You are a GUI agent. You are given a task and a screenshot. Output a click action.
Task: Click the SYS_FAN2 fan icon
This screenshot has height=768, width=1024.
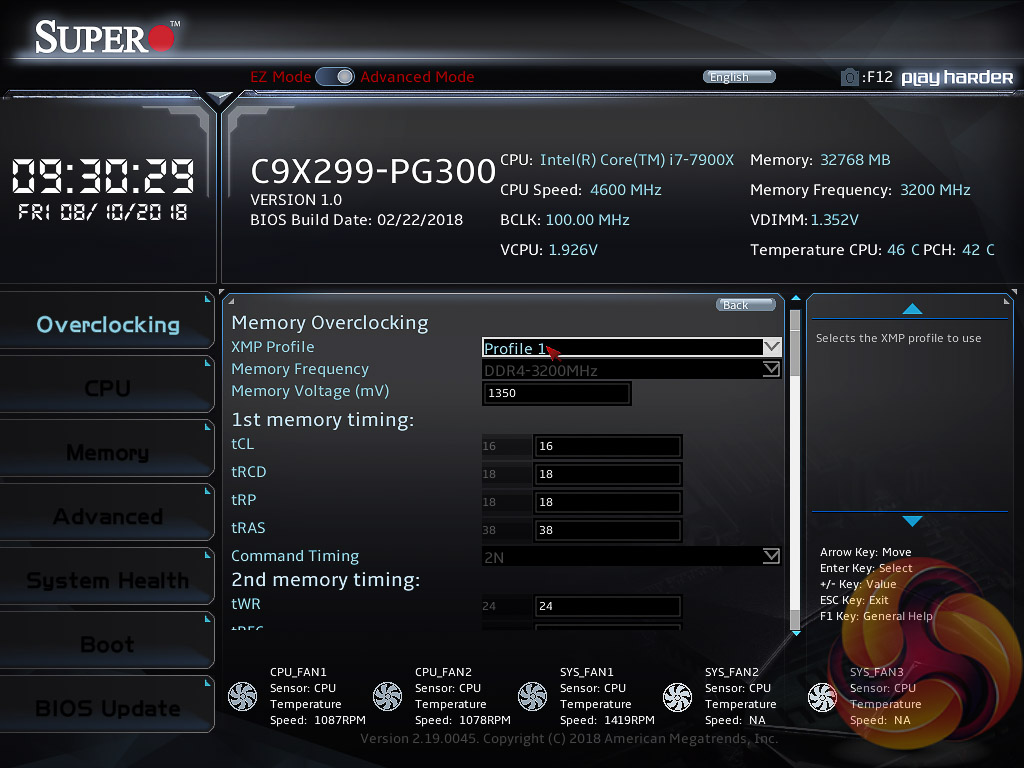click(677, 696)
